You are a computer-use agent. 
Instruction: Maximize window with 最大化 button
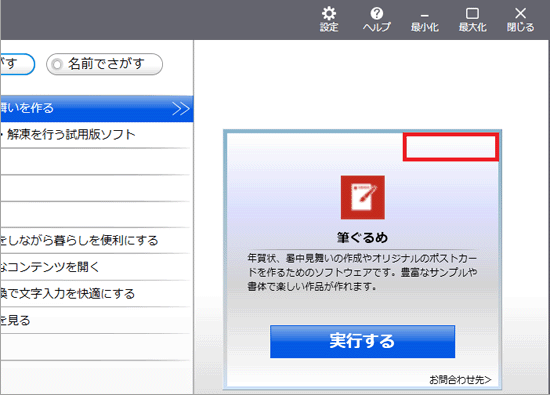[472, 20]
